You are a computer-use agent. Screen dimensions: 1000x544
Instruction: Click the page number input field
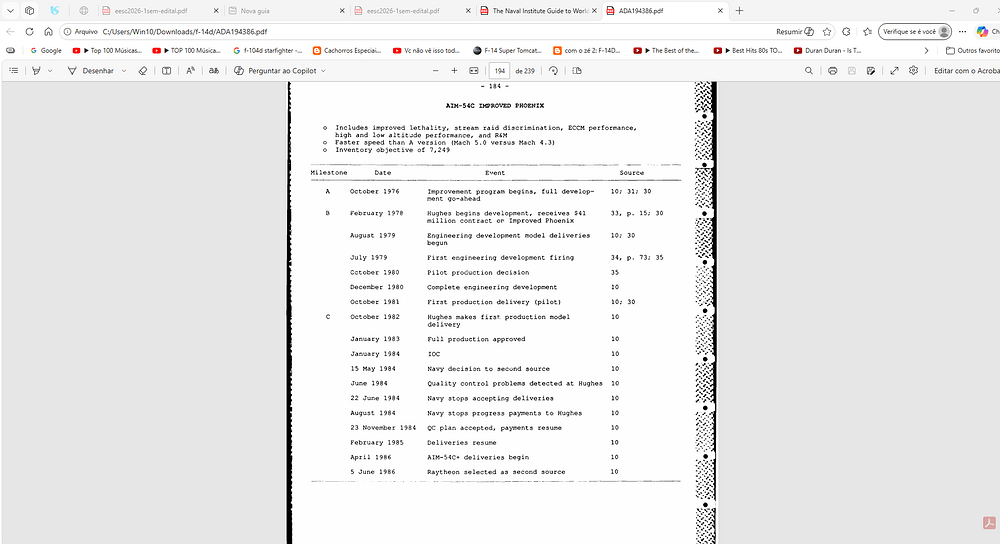[x=498, y=71]
